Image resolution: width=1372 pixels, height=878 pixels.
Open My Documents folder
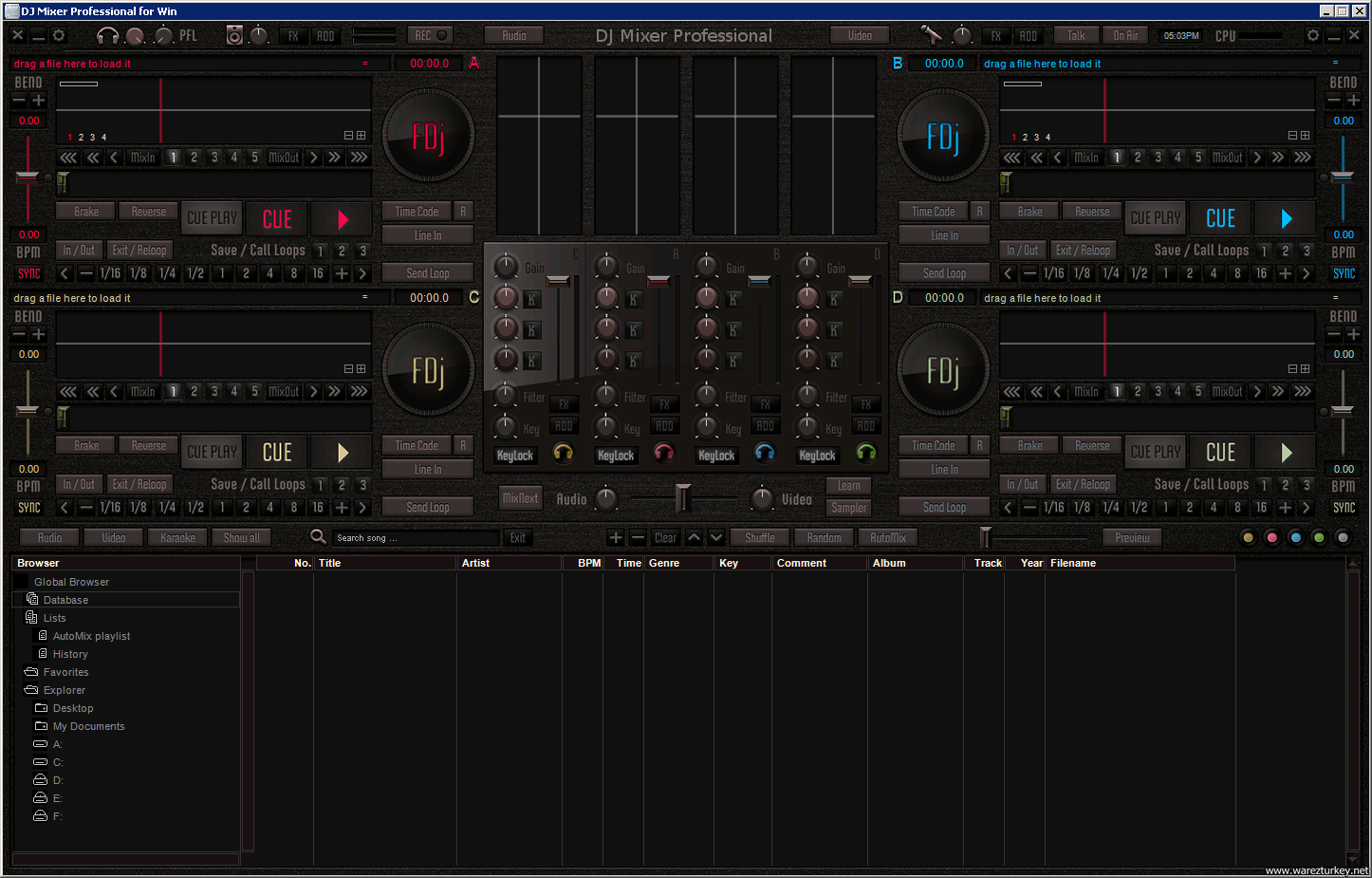pos(88,726)
